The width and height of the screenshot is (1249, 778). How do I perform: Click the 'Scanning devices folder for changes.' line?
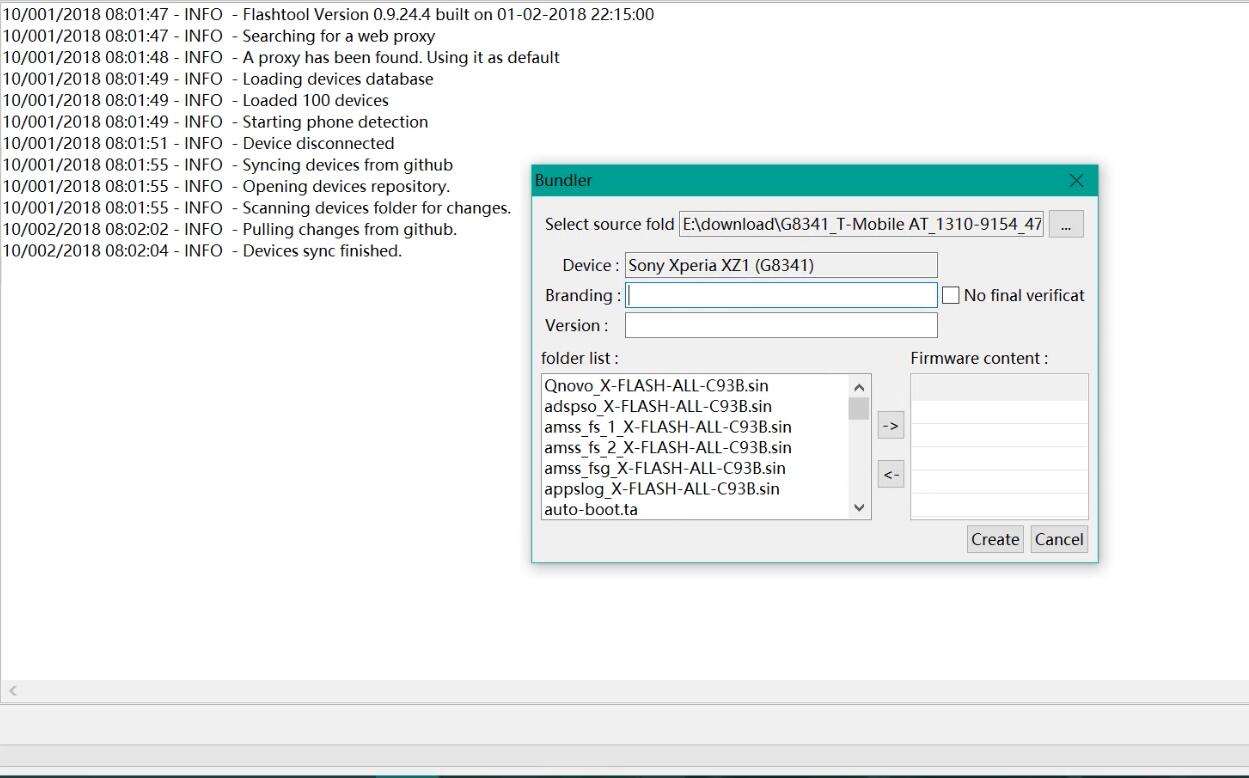pos(256,208)
